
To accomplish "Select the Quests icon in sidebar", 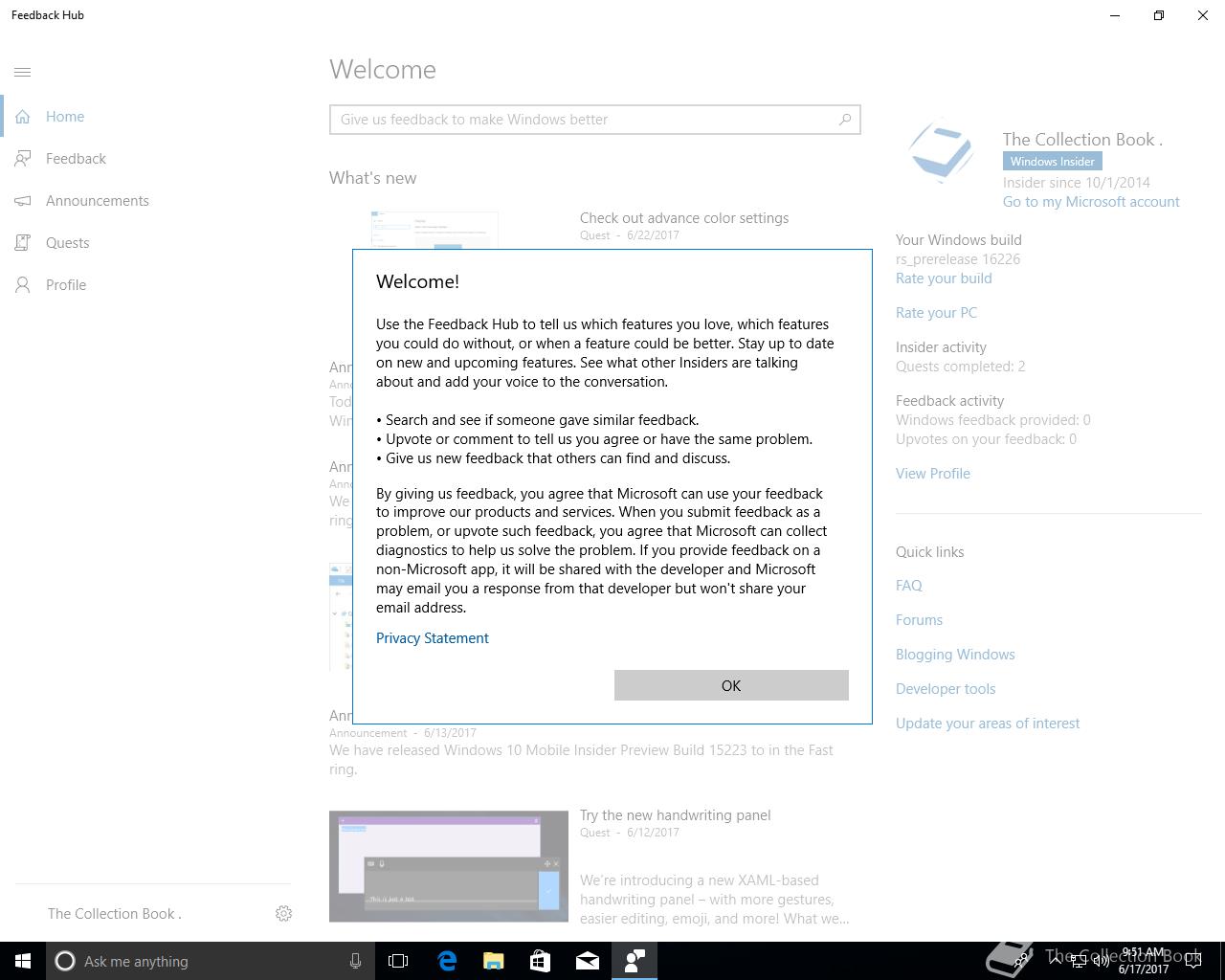I will click(23, 243).
